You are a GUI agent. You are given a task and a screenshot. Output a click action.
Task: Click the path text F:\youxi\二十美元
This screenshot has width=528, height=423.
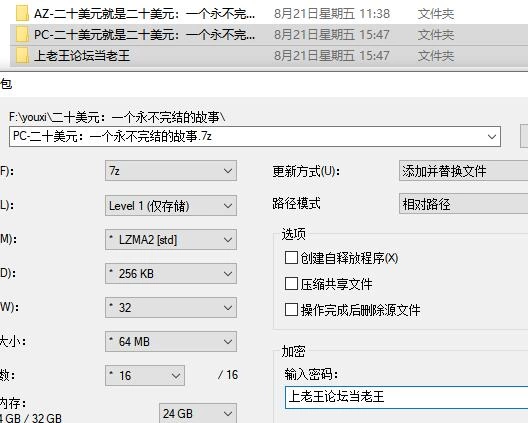117,117
